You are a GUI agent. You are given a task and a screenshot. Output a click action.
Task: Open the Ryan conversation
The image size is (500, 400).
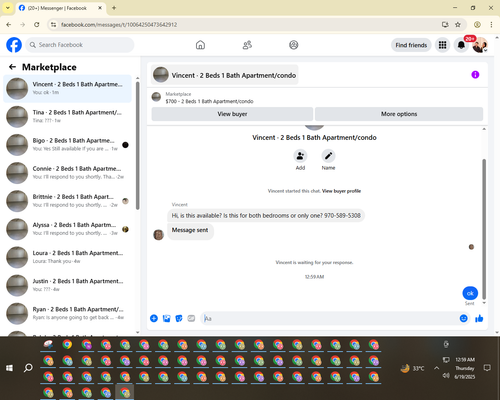click(67, 313)
